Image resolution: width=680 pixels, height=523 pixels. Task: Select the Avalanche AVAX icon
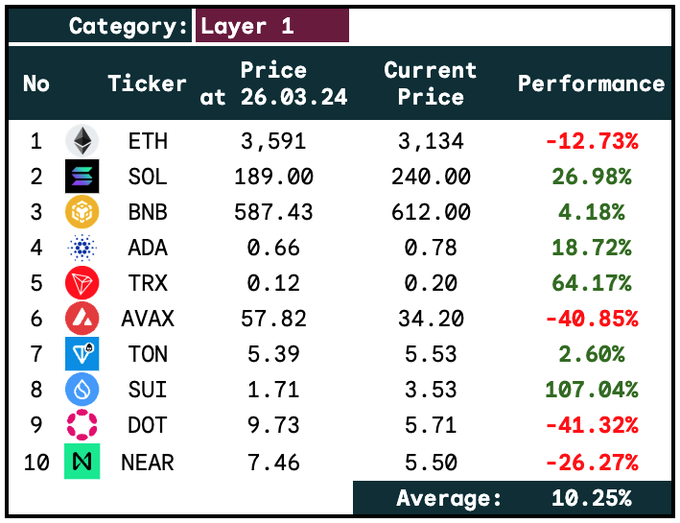pyautogui.click(x=81, y=319)
